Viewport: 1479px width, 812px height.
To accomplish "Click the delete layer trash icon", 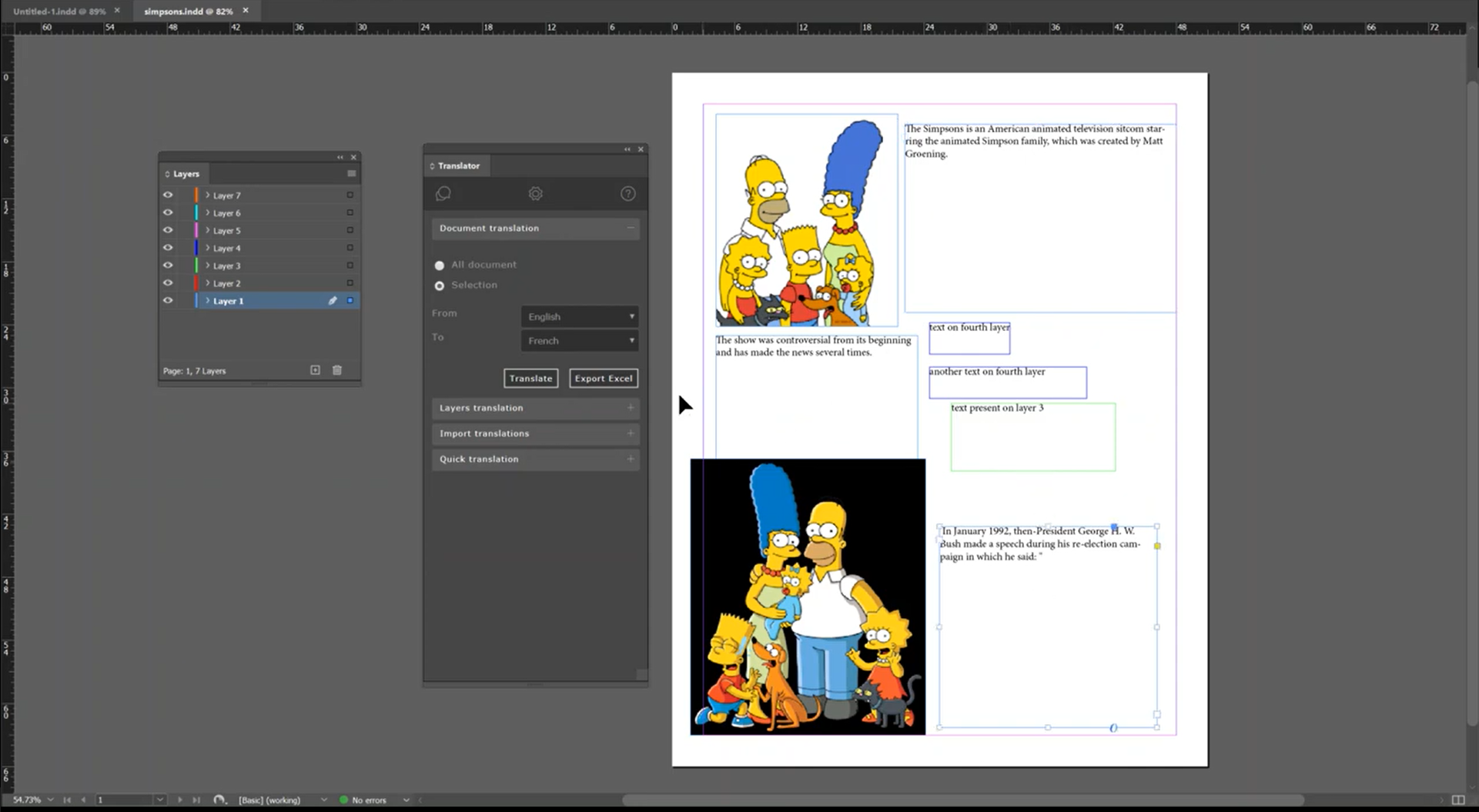I will tap(337, 370).
